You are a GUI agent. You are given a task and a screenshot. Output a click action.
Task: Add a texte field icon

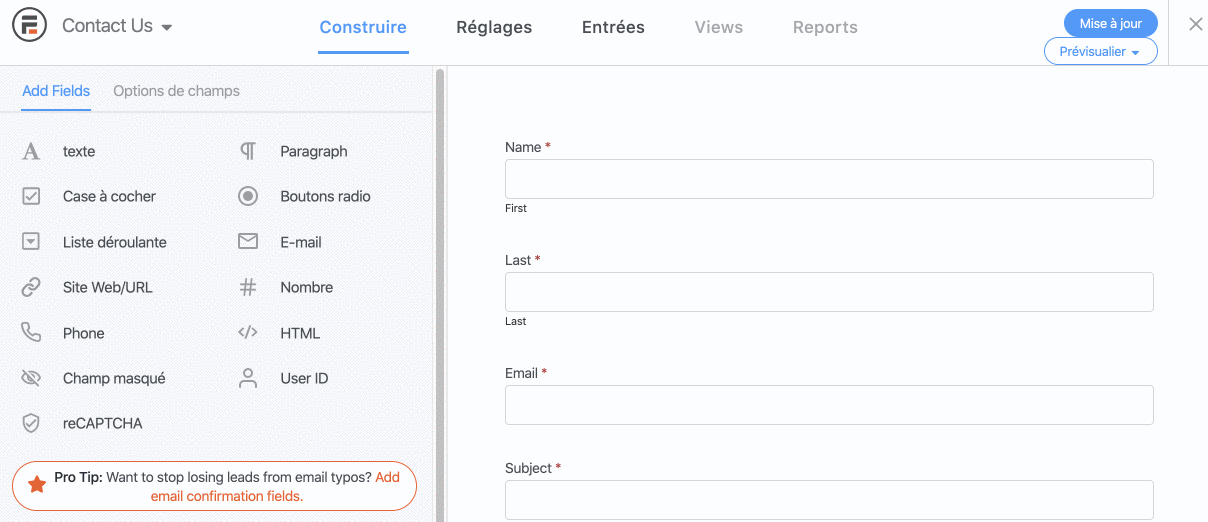point(31,151)
